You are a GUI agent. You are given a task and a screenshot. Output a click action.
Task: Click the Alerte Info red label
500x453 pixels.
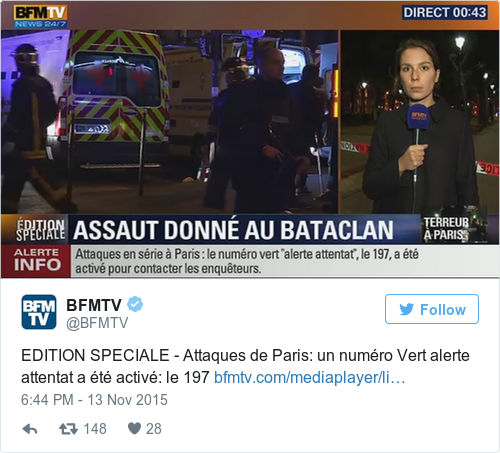coord(36,261)
